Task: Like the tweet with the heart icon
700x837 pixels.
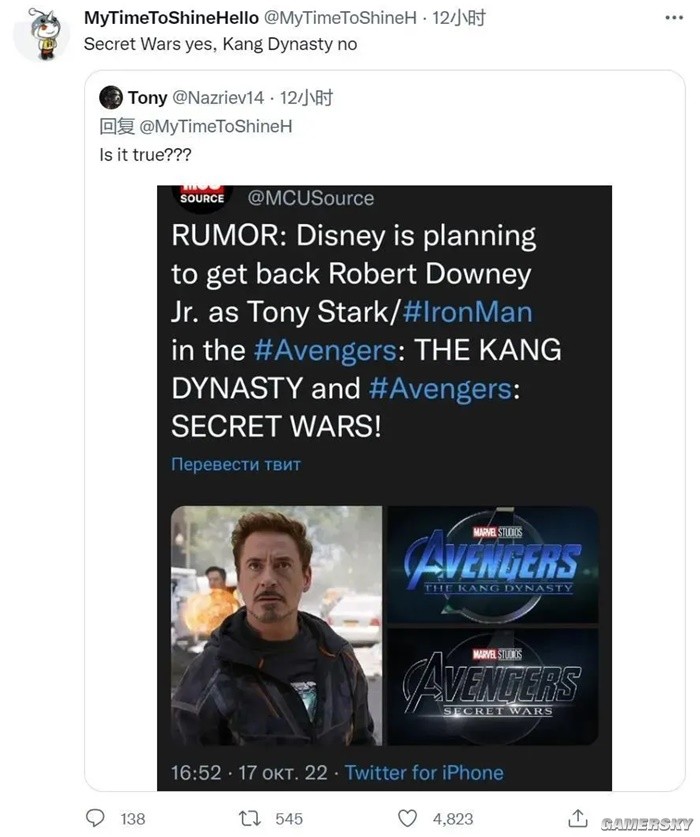Action: click(407, 818)
